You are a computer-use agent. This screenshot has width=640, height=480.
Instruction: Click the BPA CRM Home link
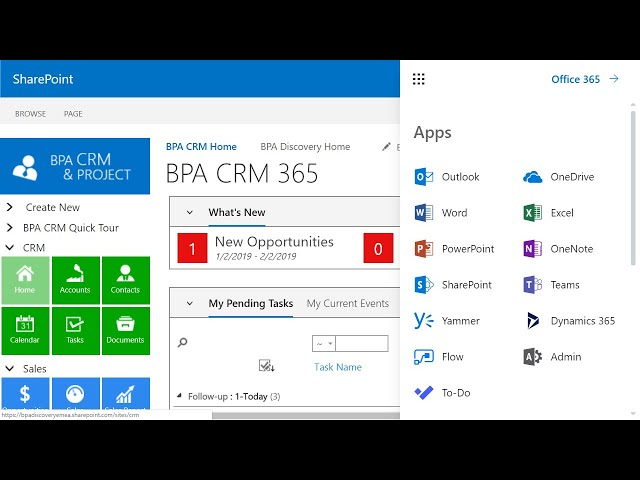click(201, 147)
